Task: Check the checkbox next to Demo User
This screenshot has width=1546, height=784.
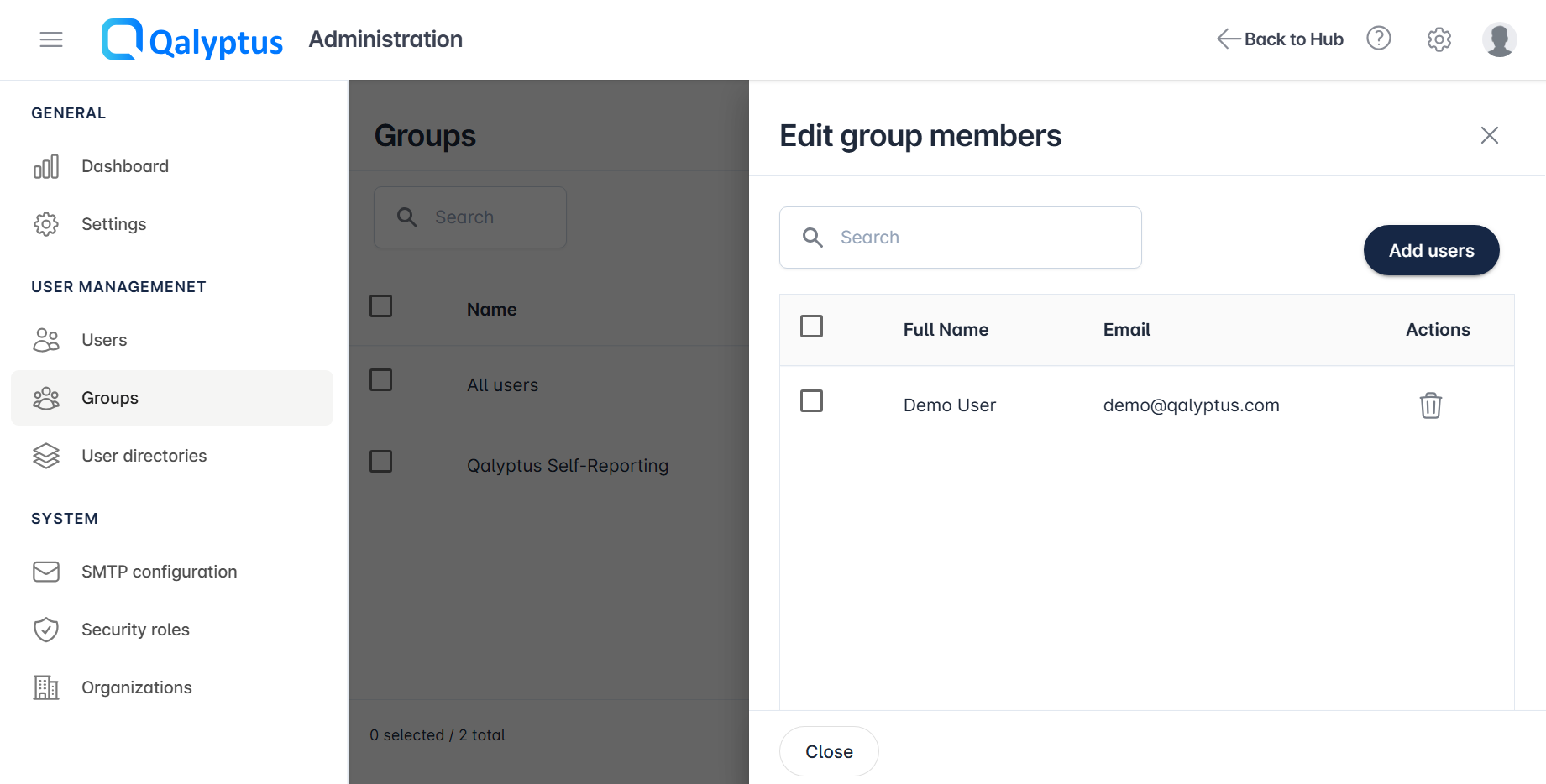Action: click(811, 401)
